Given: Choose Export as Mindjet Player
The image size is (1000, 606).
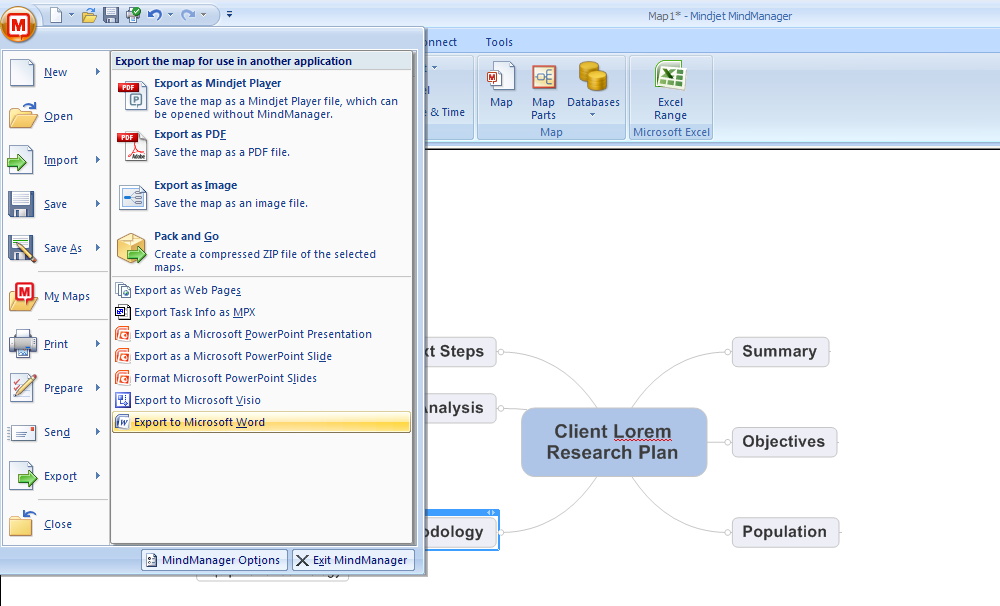Looking at the screenshot, I should tap(261, 98).
